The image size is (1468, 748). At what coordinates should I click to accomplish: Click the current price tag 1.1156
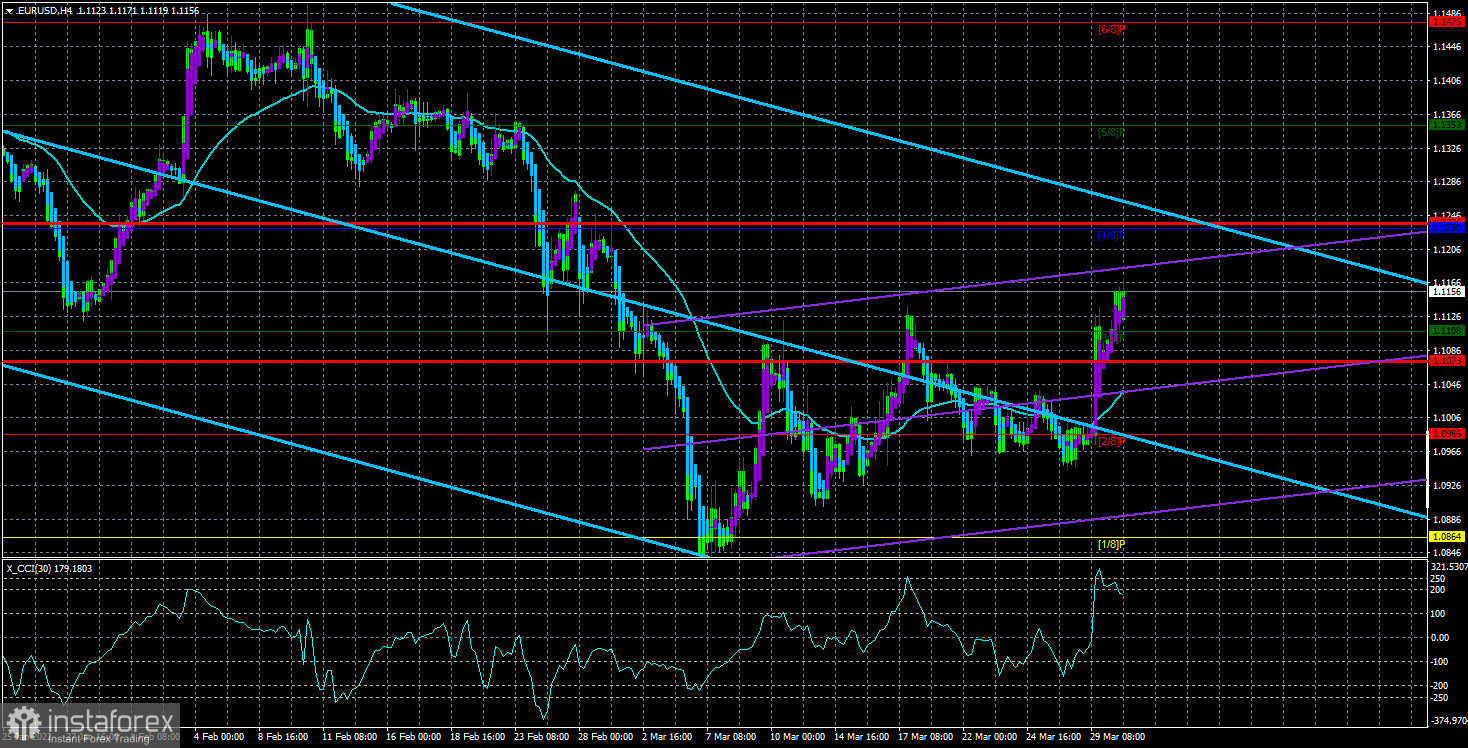(1448, 292)
